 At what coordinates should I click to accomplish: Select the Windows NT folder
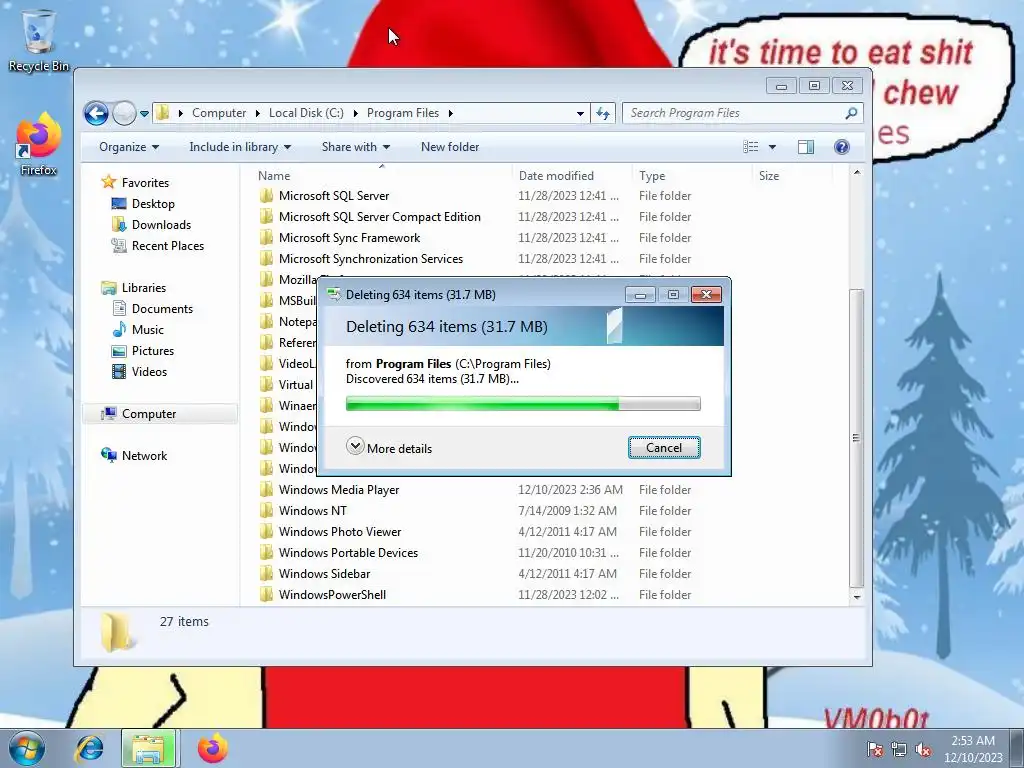pos(312,511)
